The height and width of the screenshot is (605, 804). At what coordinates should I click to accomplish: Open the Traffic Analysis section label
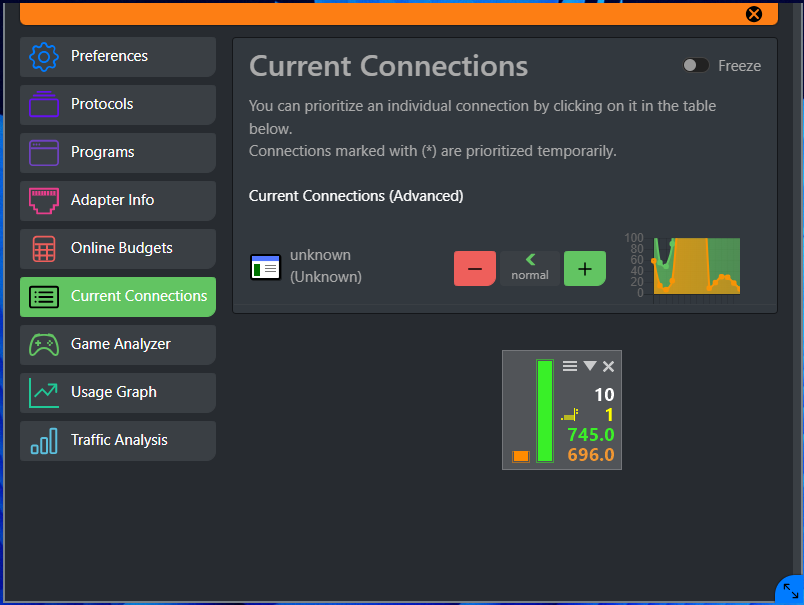pyautogui.click(x=119, y=441)
